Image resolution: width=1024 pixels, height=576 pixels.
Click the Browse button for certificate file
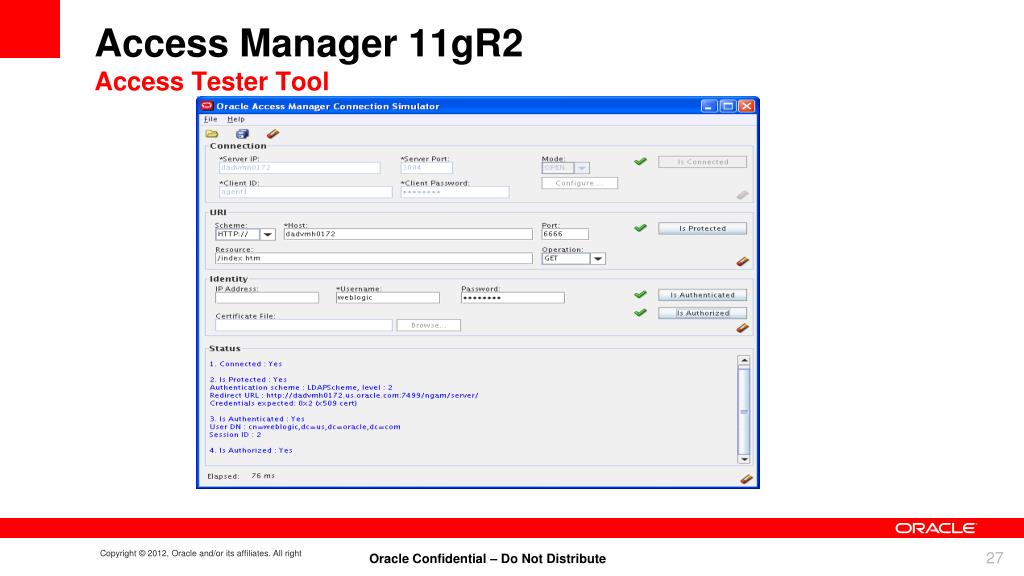[428, 325]
